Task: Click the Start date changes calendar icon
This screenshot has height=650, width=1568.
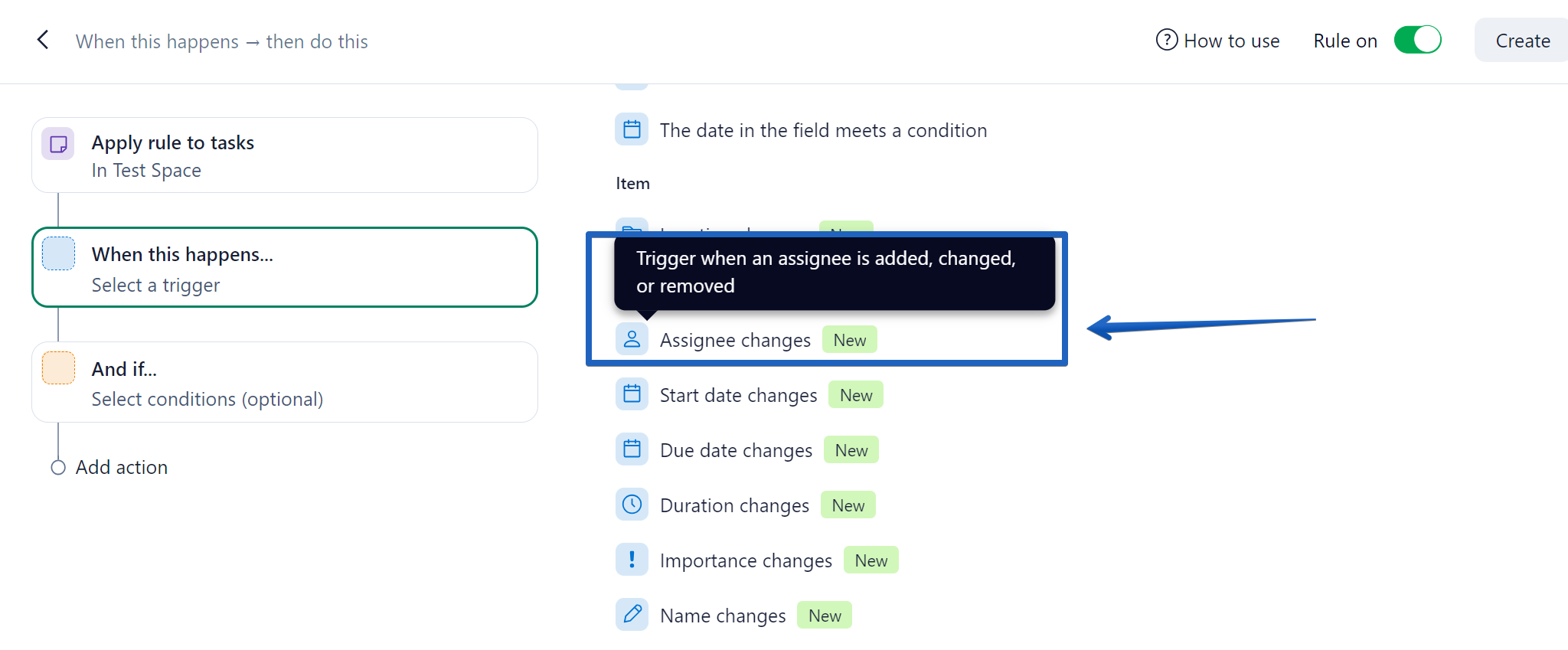Action: 632,394
